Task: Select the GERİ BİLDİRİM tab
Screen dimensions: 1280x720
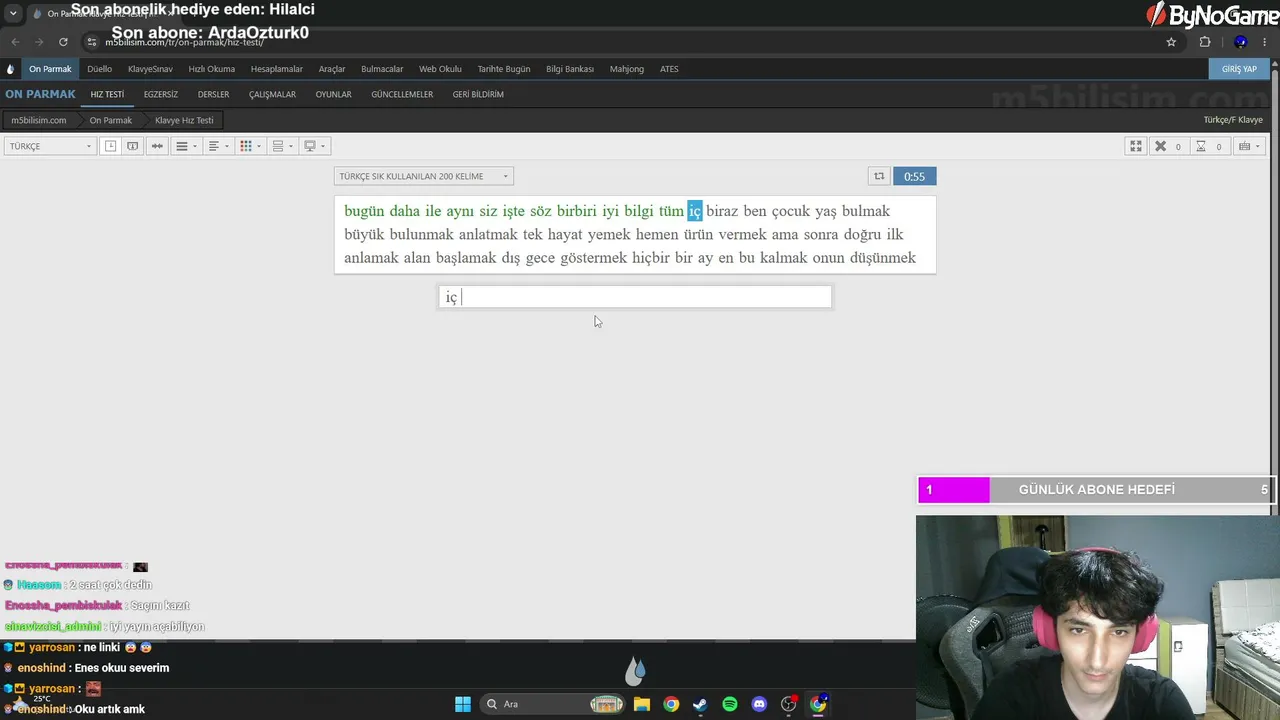Action: point(478,94)
